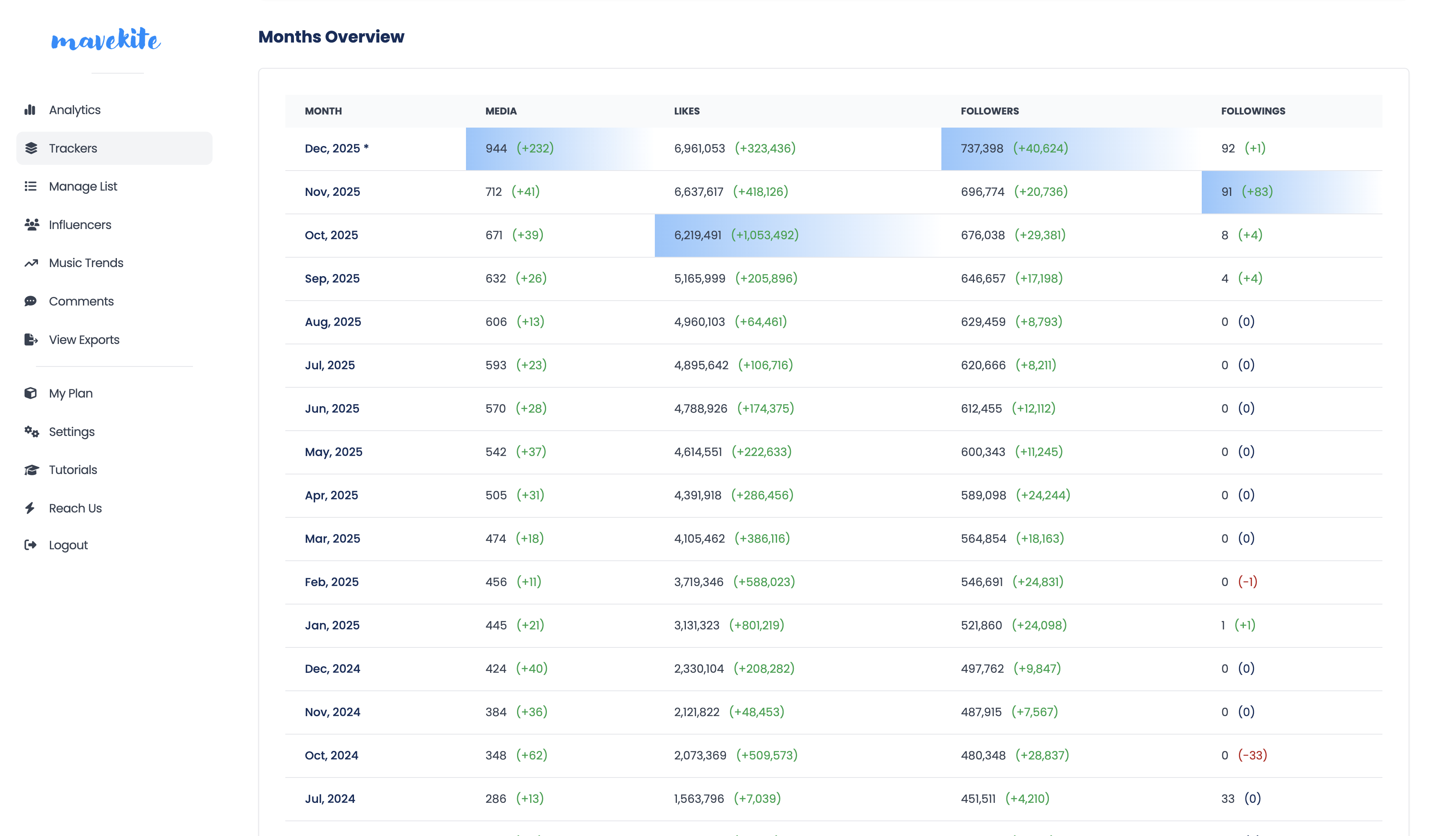Open the Music Trends page
1456x836 pixels.
pyautogui.click(x=86, y=263)
